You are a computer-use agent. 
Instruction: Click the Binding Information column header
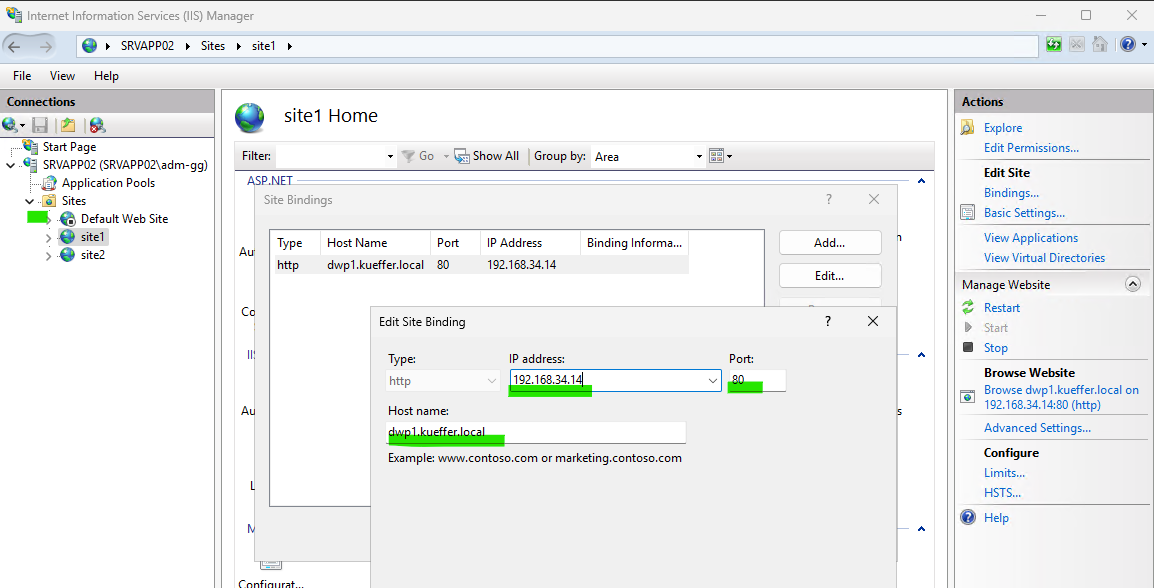[x=634, y=243]
